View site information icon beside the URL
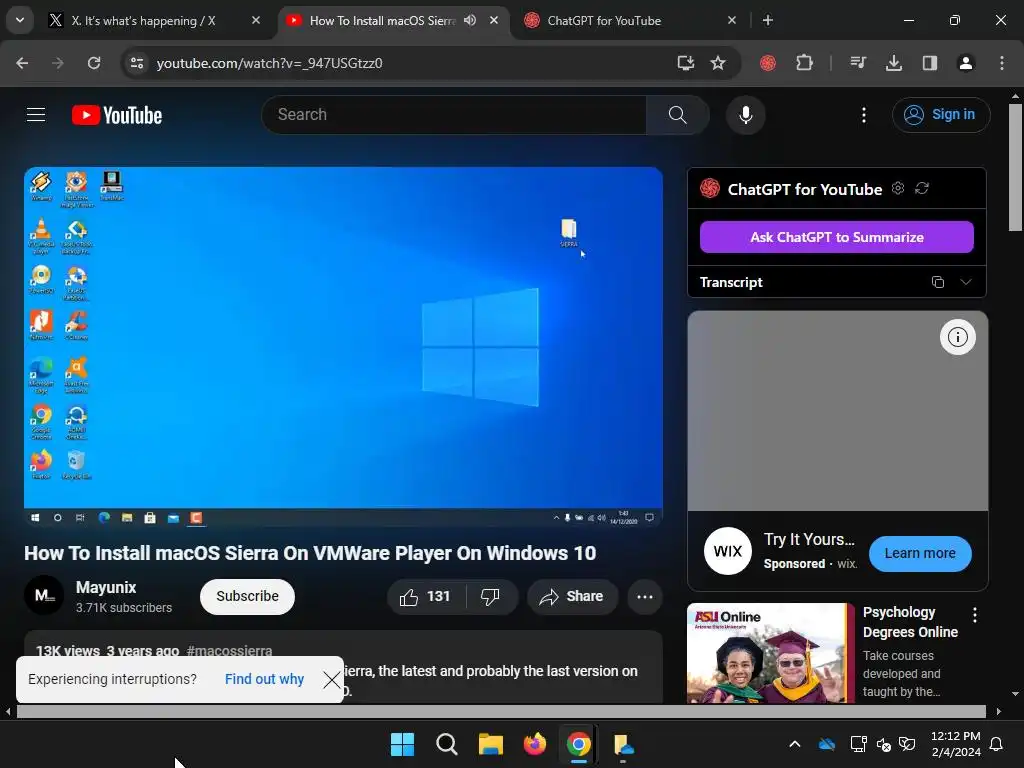 (136, 63)
